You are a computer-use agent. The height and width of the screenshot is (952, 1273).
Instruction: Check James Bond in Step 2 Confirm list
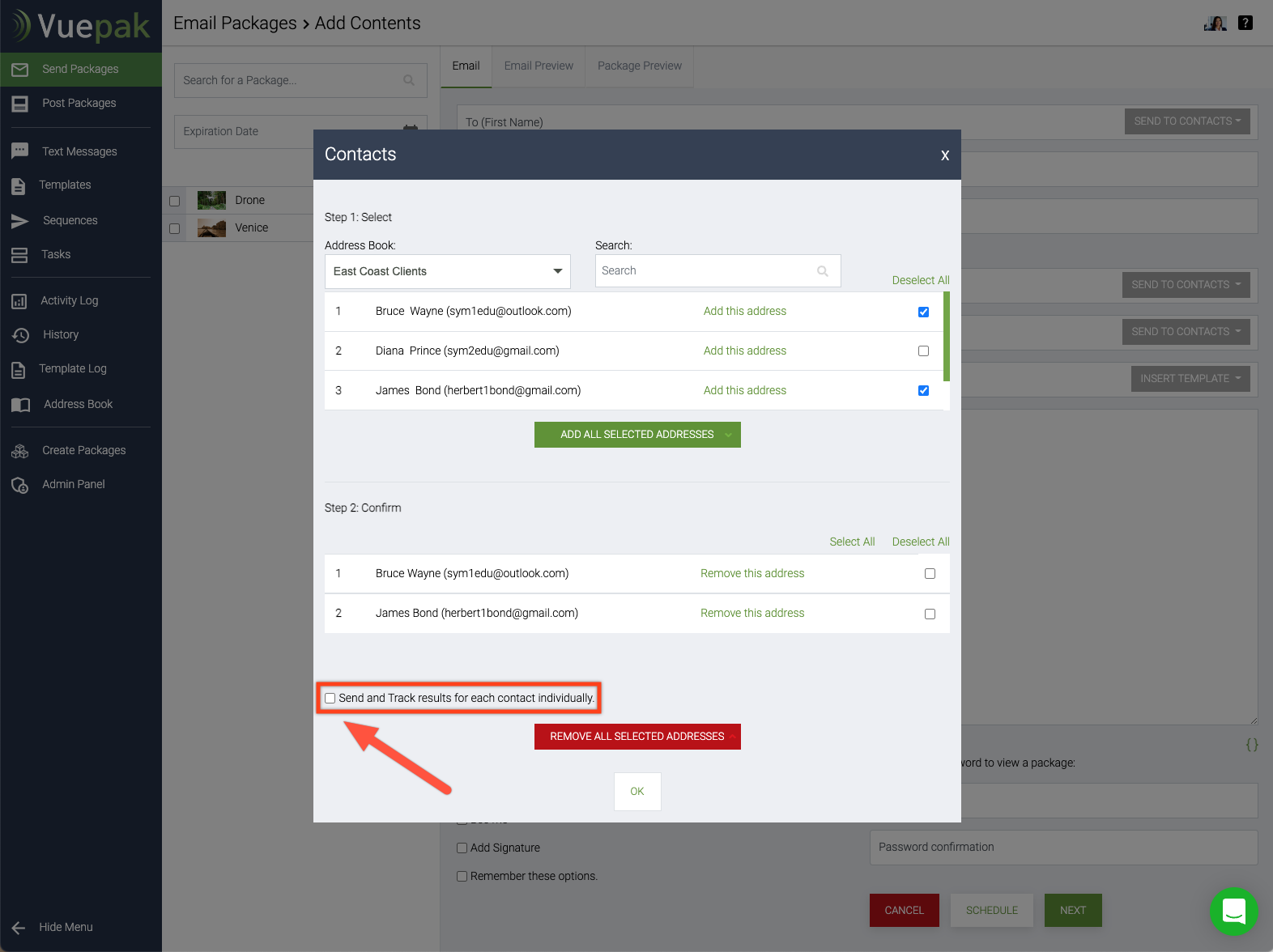tap(930, 614)
